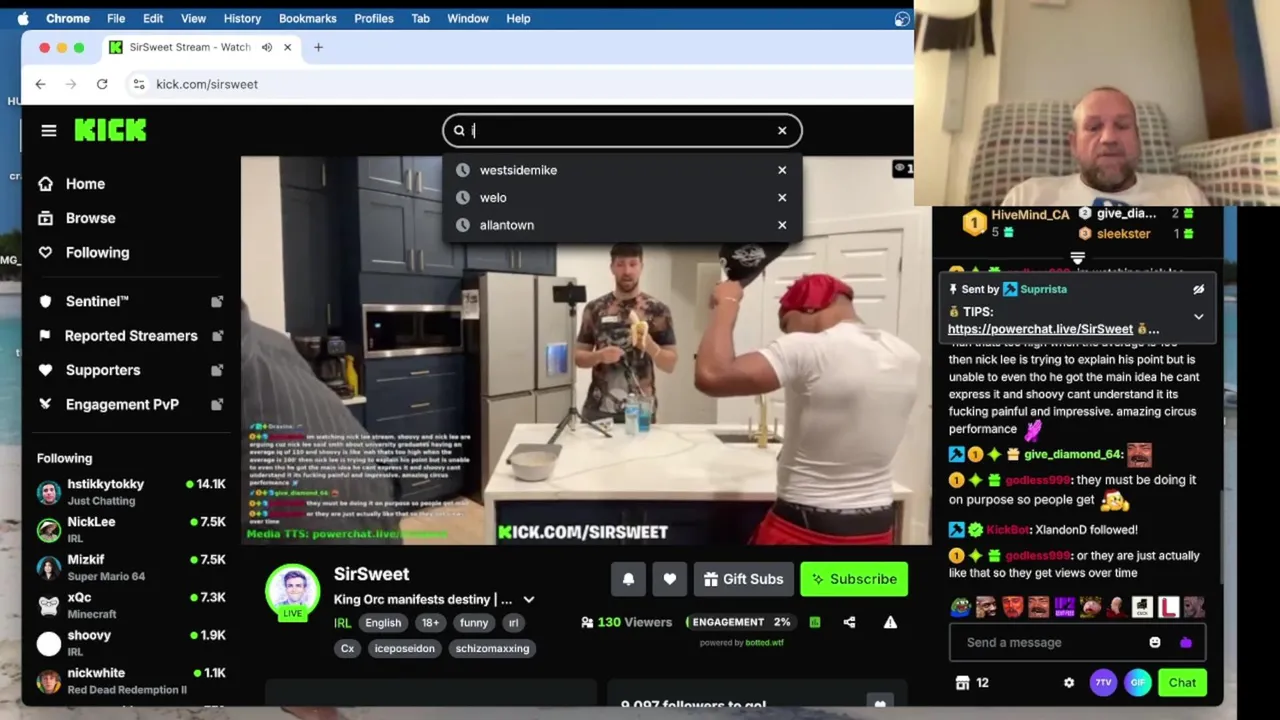1280x720 pixels.
Task: Click the green engagement stats icon
Action: (815, 623)
